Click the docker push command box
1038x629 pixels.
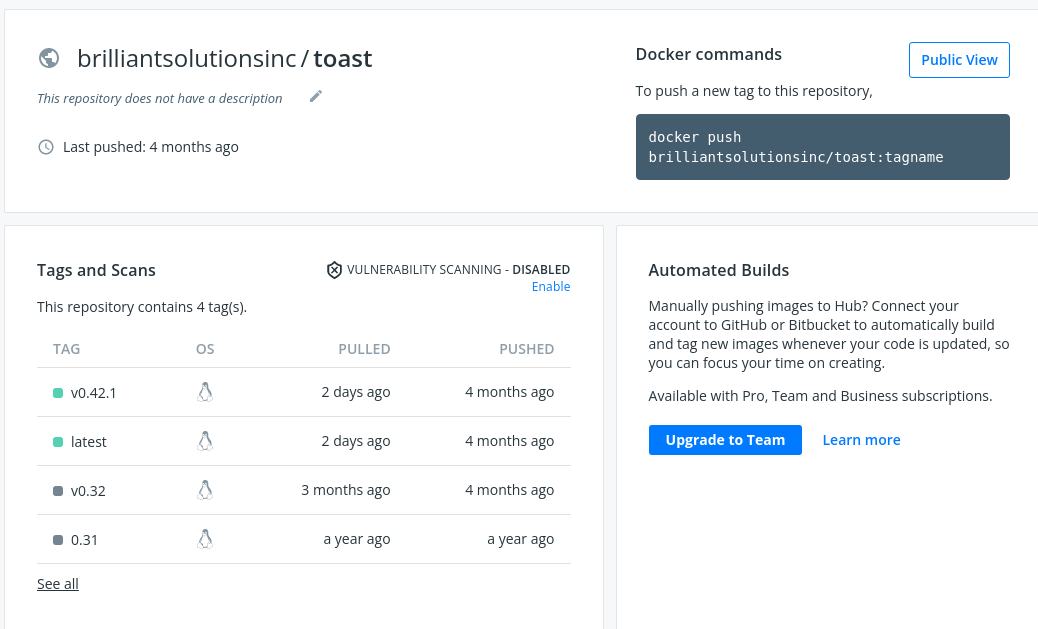(x=823, y=147)
